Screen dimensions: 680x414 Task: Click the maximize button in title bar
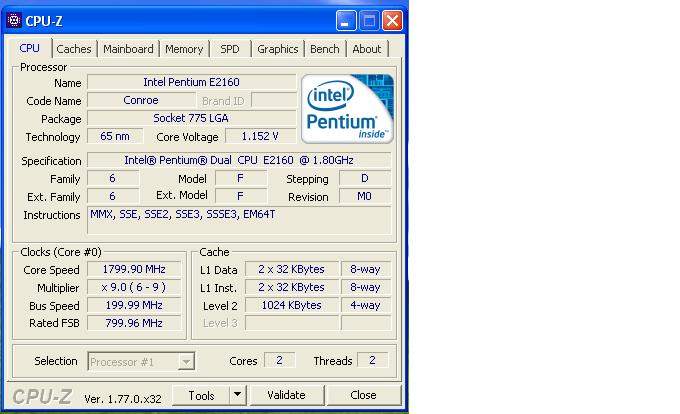coord(369,20)
